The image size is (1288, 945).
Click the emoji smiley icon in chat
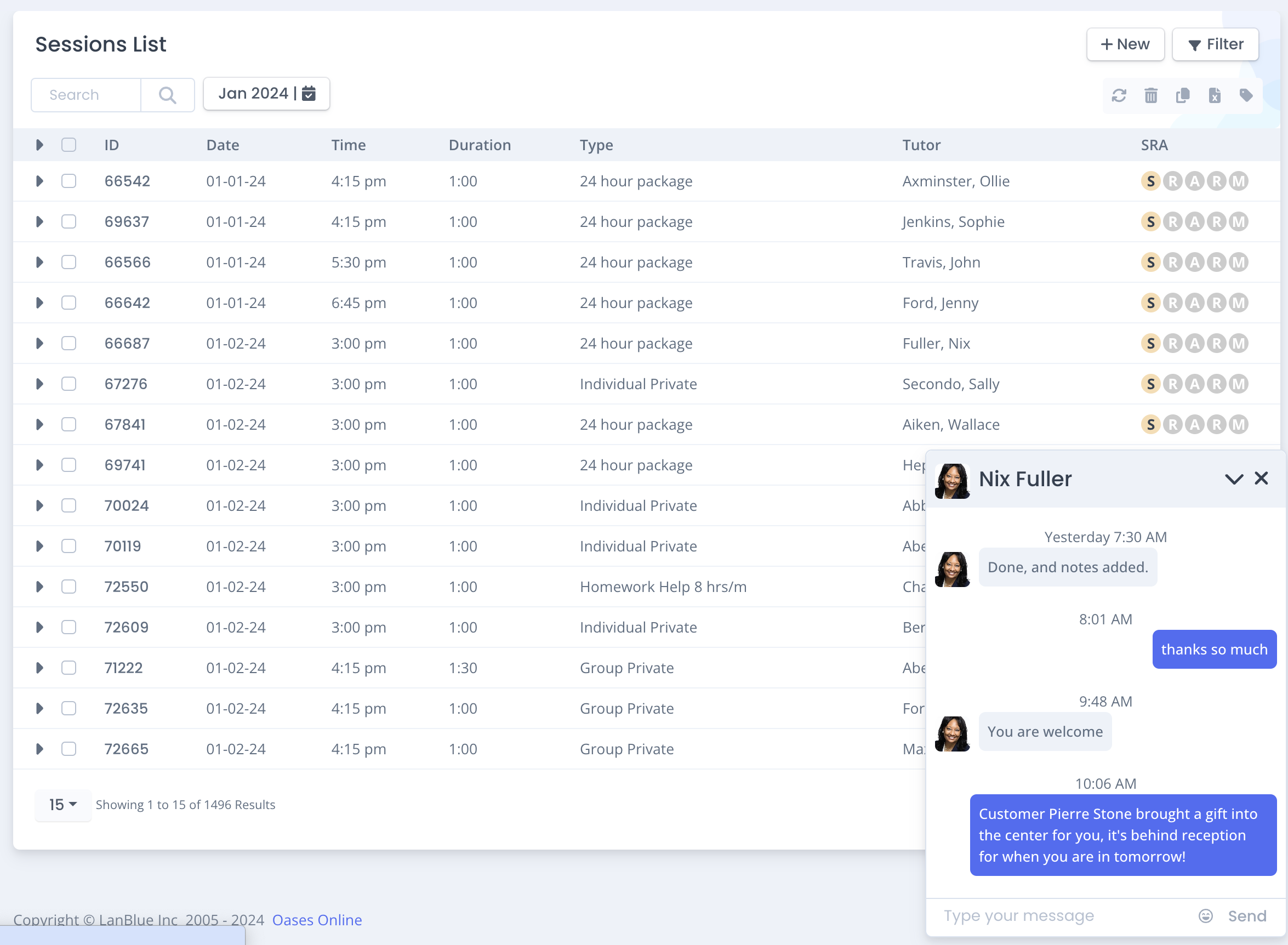pyautogui.click(x=1205, y=916)
